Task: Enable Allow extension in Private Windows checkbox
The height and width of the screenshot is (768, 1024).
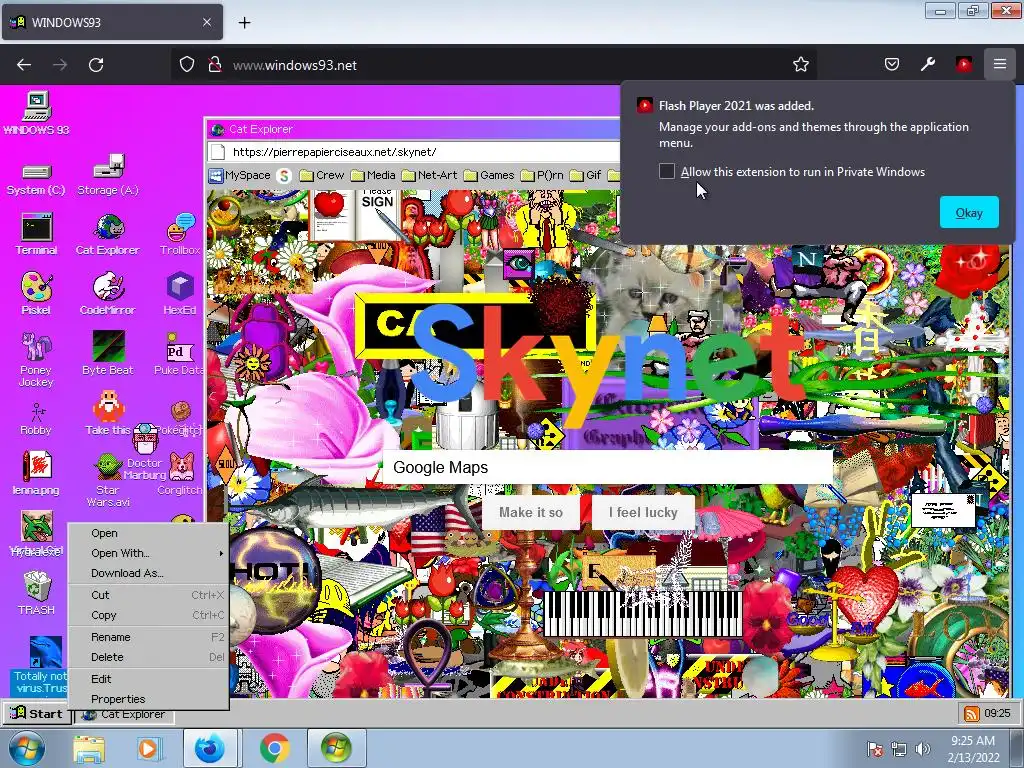Action: coord(667,171)
